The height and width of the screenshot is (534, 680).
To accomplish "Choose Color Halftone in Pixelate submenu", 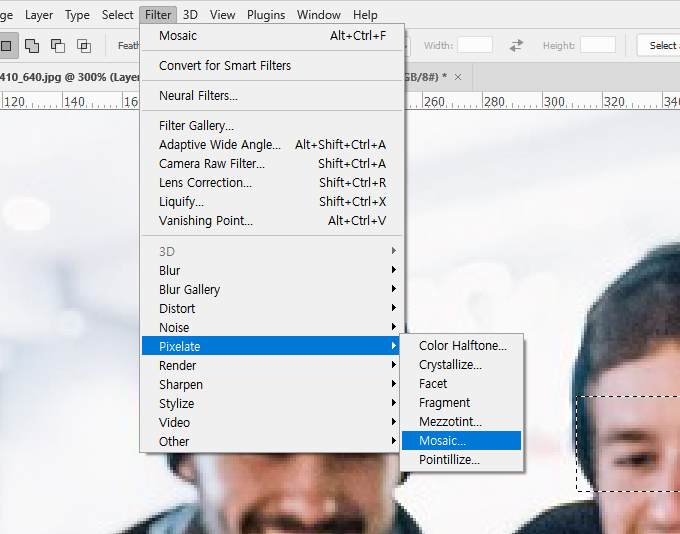I will pos(461,346).
